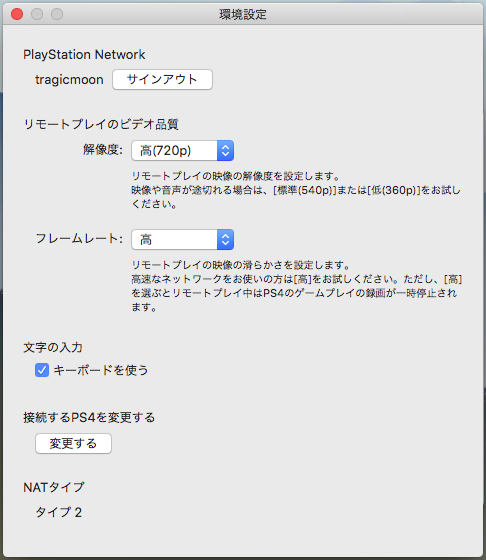Click the greyed-out minimize window button
Image resolution: width=486 pixels, height=560 pixels.
37,14
